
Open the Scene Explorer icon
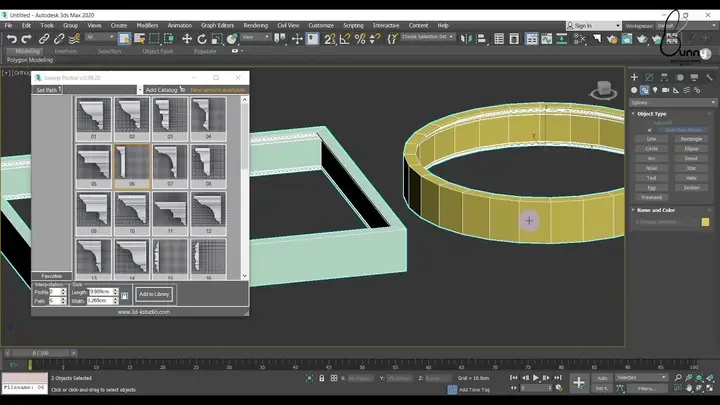(x=499, y=39)
